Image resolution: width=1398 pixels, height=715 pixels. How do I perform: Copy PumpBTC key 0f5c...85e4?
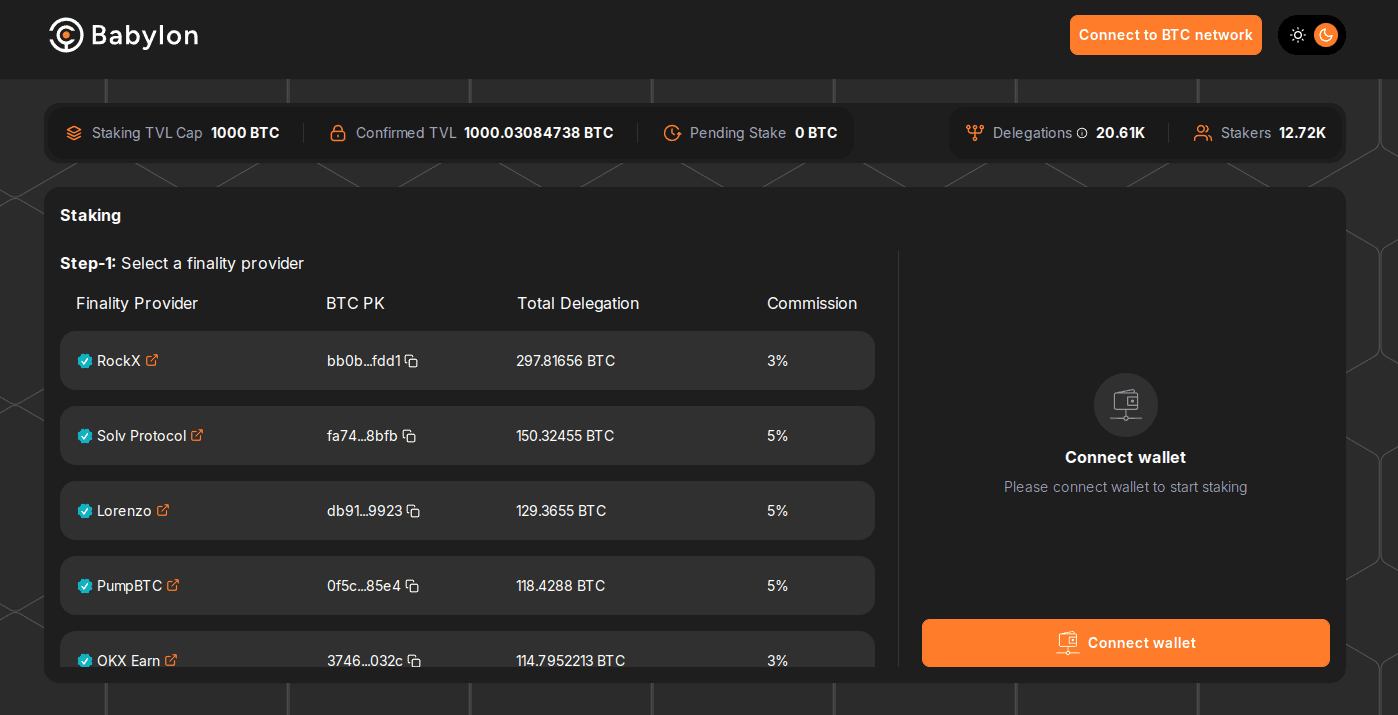[x=412, y=586]
